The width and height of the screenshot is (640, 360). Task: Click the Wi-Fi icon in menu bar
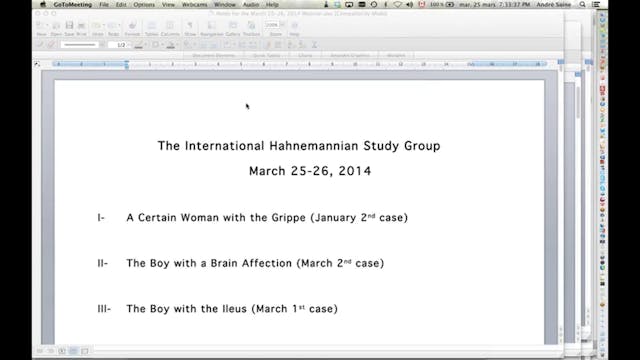[398, 4]
